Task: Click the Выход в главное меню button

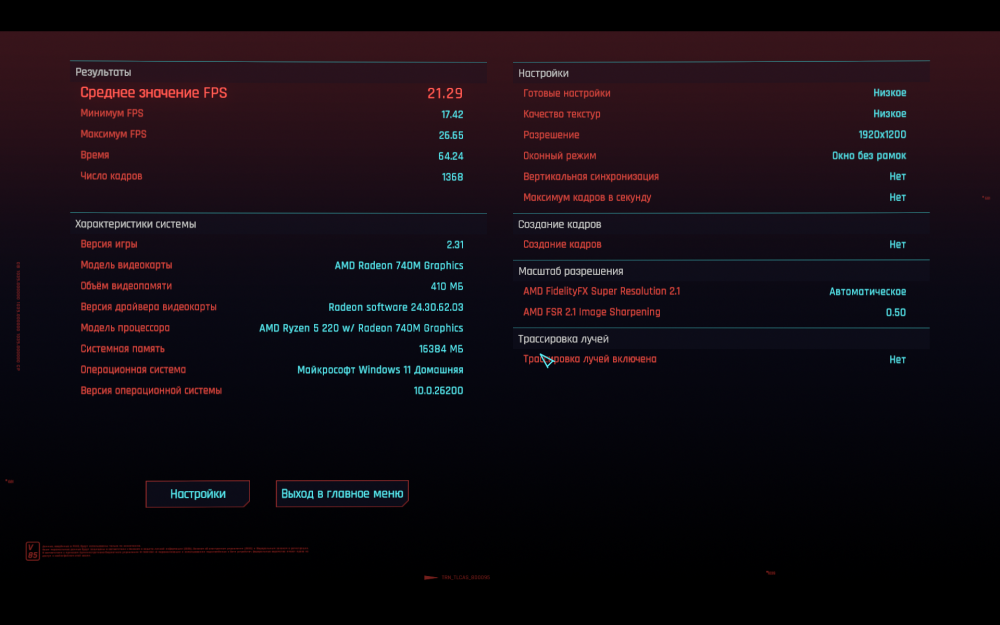Action: pos(342,494)
